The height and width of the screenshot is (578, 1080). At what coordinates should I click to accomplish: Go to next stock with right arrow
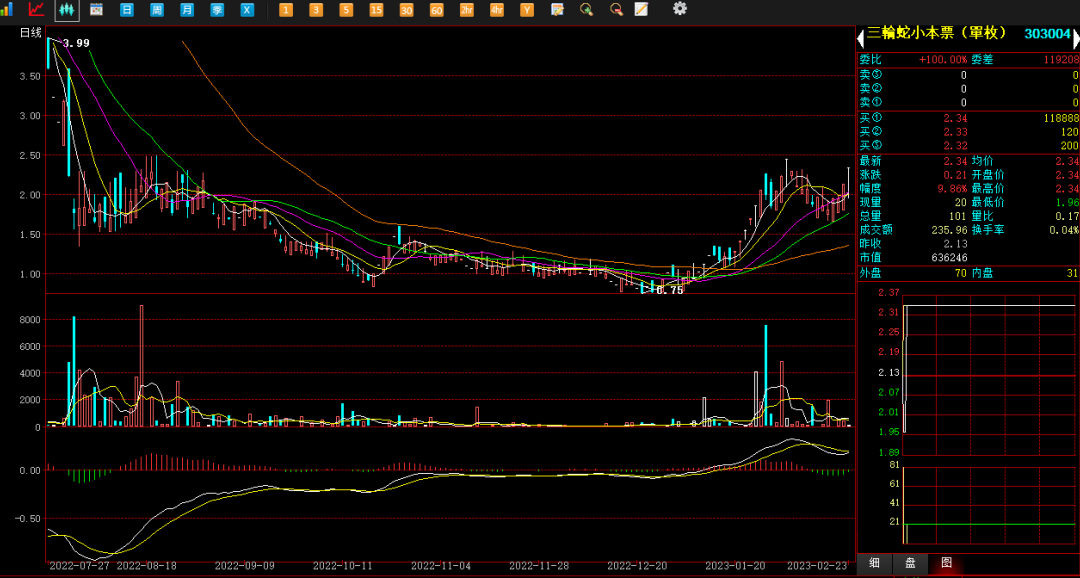pos(1075,39)
